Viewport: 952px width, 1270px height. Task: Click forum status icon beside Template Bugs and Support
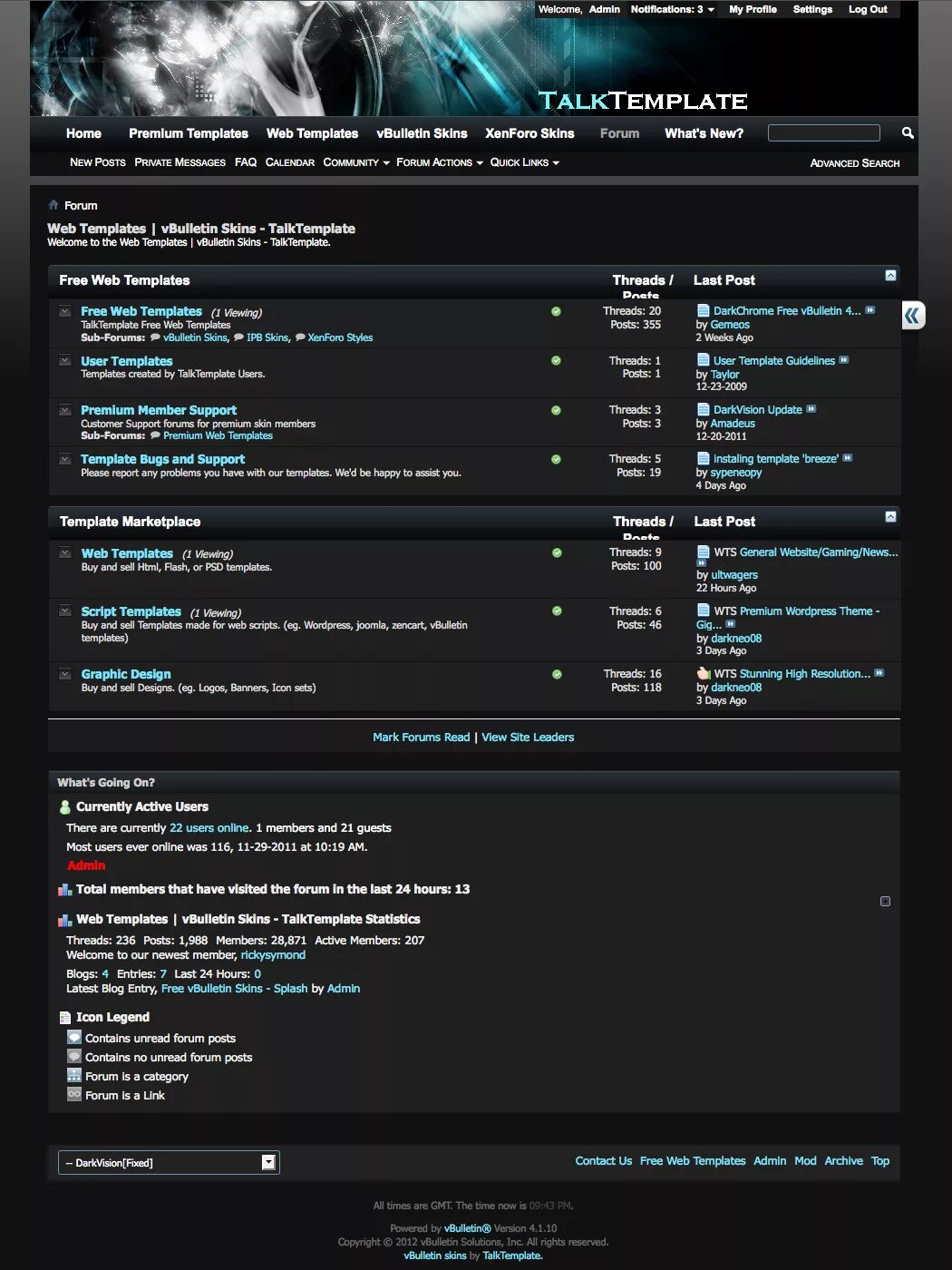click(x=65, y=459)
